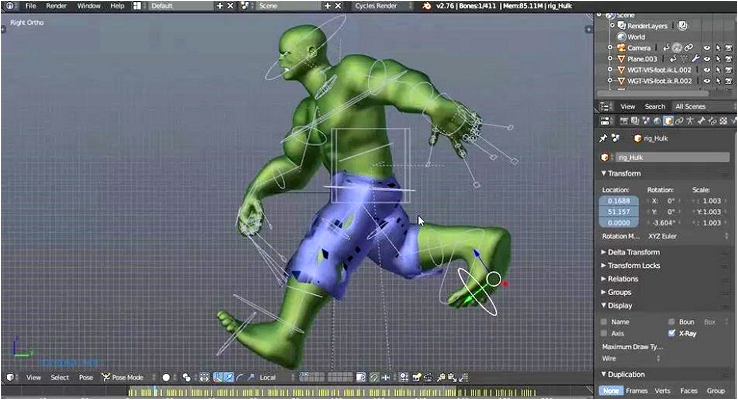Open the Window menu in top bar
This screenshot has width=738, height=400.
pos(89,6)
